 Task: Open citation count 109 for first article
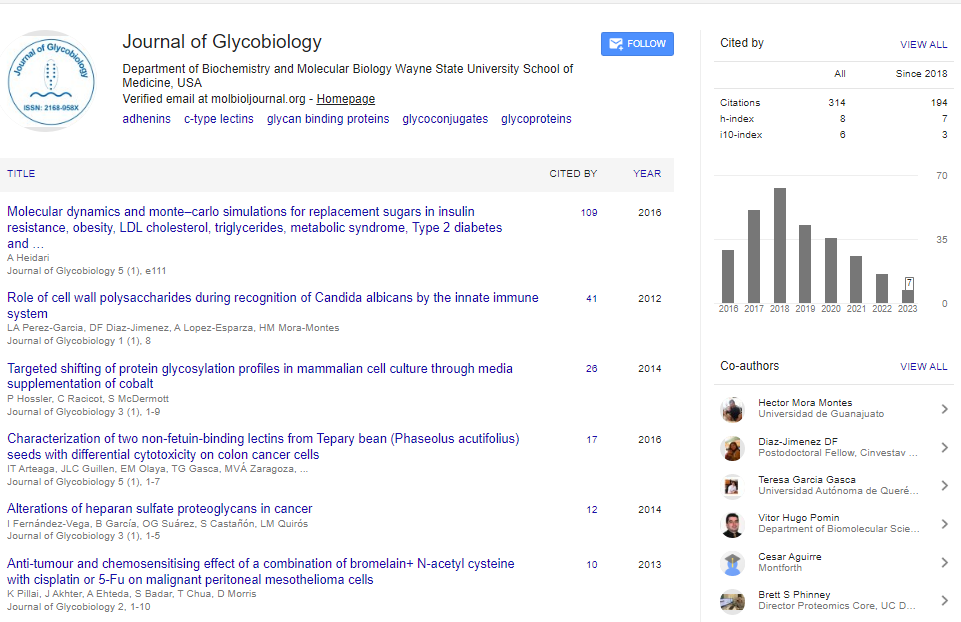(589, 213)
